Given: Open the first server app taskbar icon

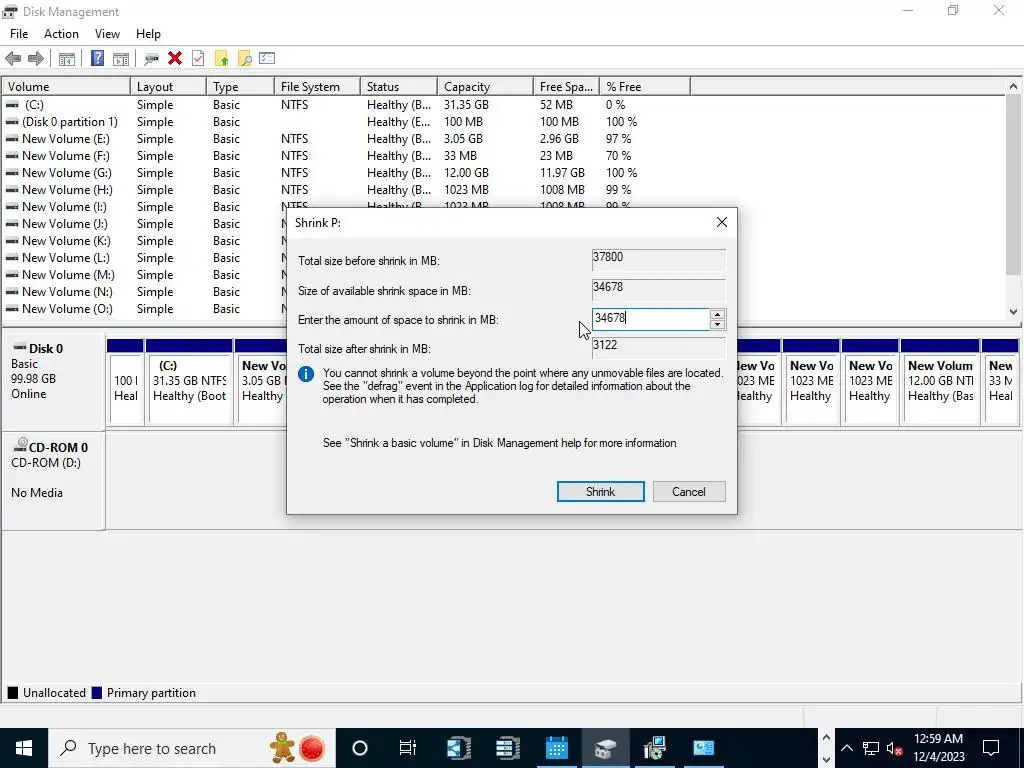Looking at the screenshot, I should [458, 748].
